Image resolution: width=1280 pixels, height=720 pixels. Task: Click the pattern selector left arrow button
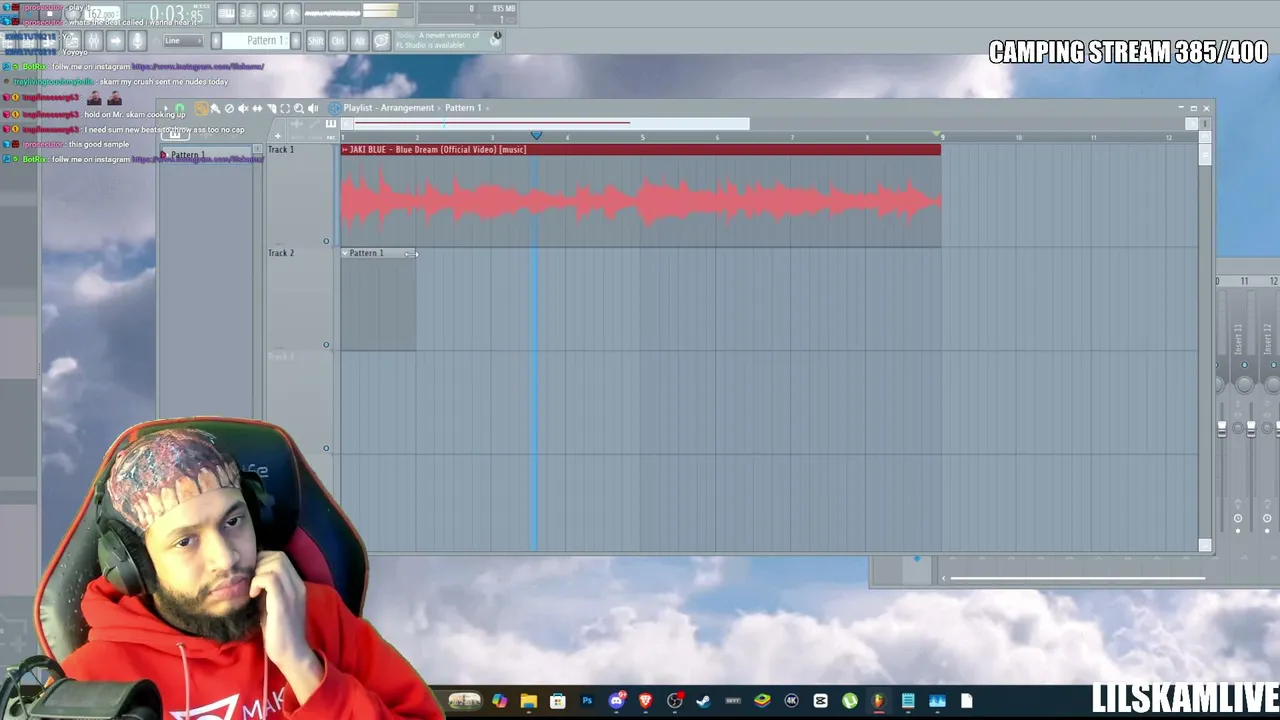(x=216, y=41)
